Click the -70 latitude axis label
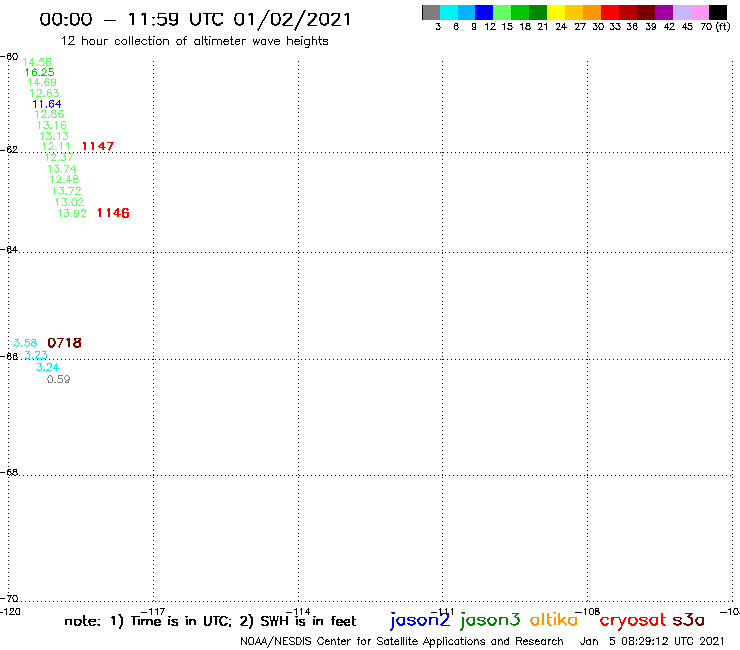 point(9,599)
